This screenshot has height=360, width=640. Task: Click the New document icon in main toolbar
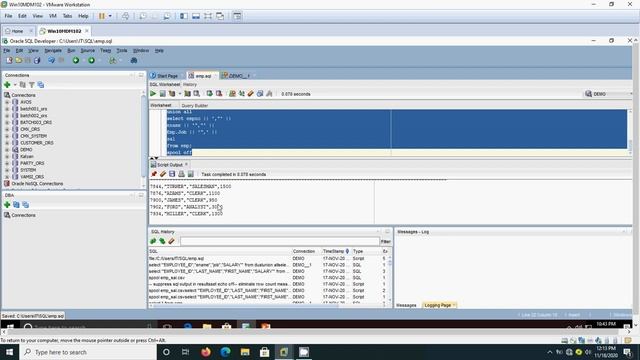9,60
